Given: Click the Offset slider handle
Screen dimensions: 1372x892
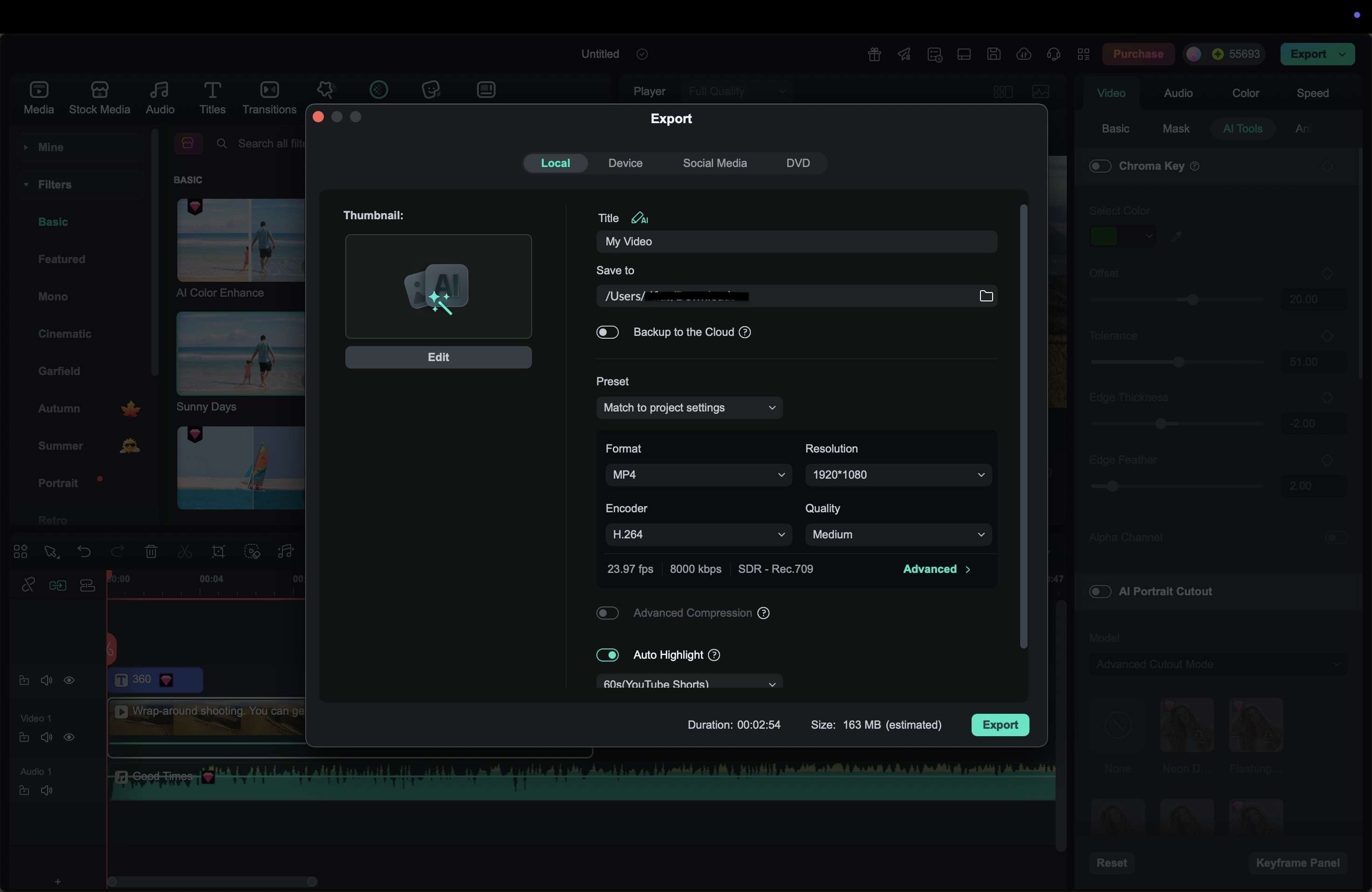Looking at the screenshot, I should [1193, 300].
